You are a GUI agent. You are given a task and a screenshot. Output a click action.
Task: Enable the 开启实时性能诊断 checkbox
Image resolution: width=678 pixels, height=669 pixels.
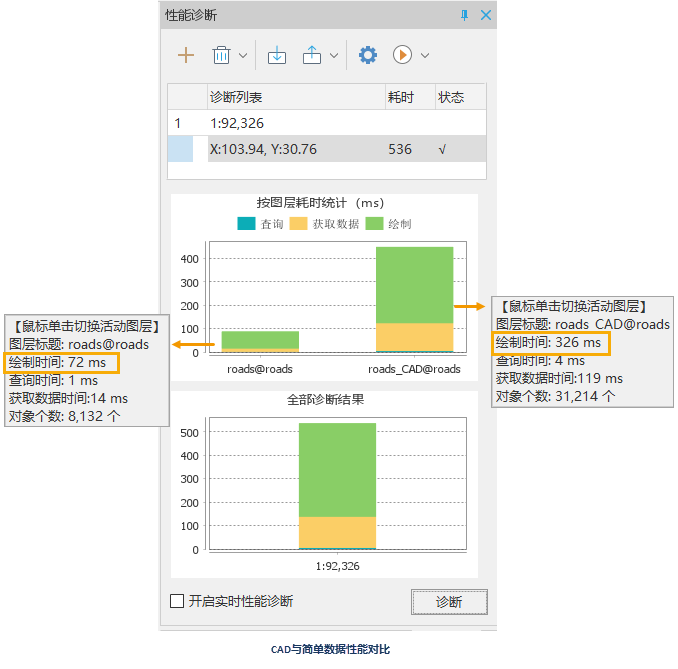(x=177, y=601)
